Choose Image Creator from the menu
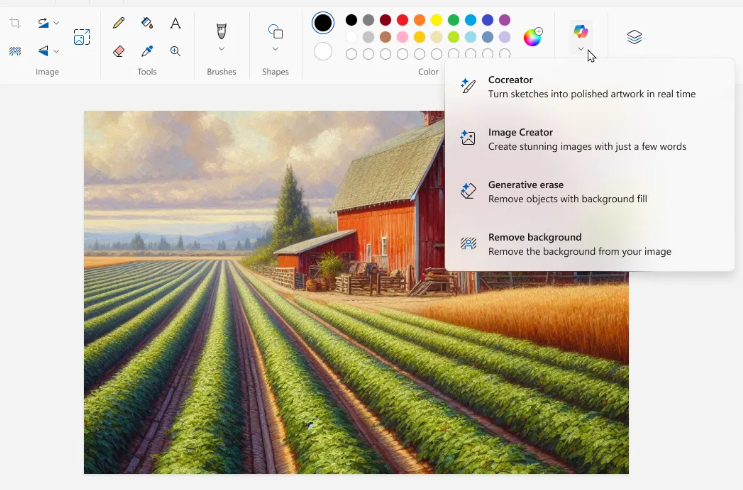The width and height of the screenshot is (743, 490). pyautogui.click(x=589, y=139)
